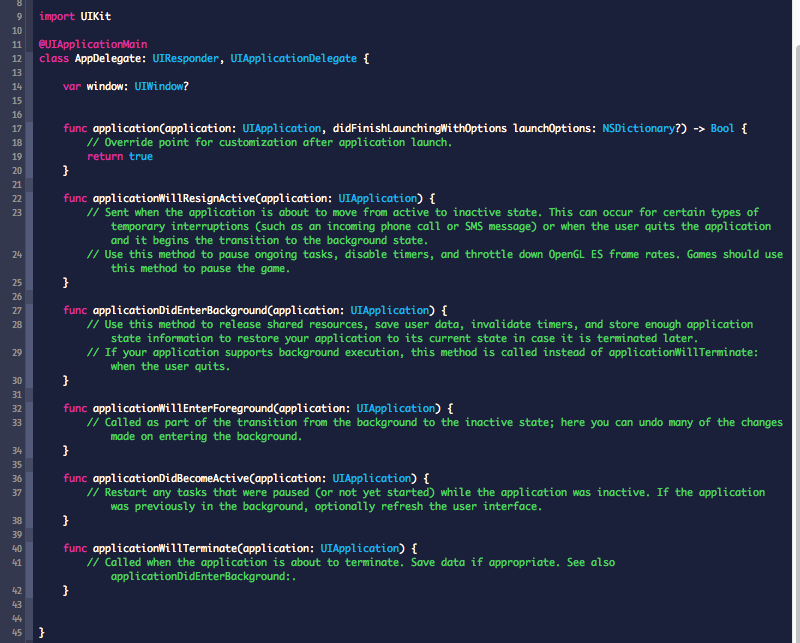Click the 'applicationWillTerminate' function name
This screenshot has width=800, height=643.
click(x=165, y=548)
